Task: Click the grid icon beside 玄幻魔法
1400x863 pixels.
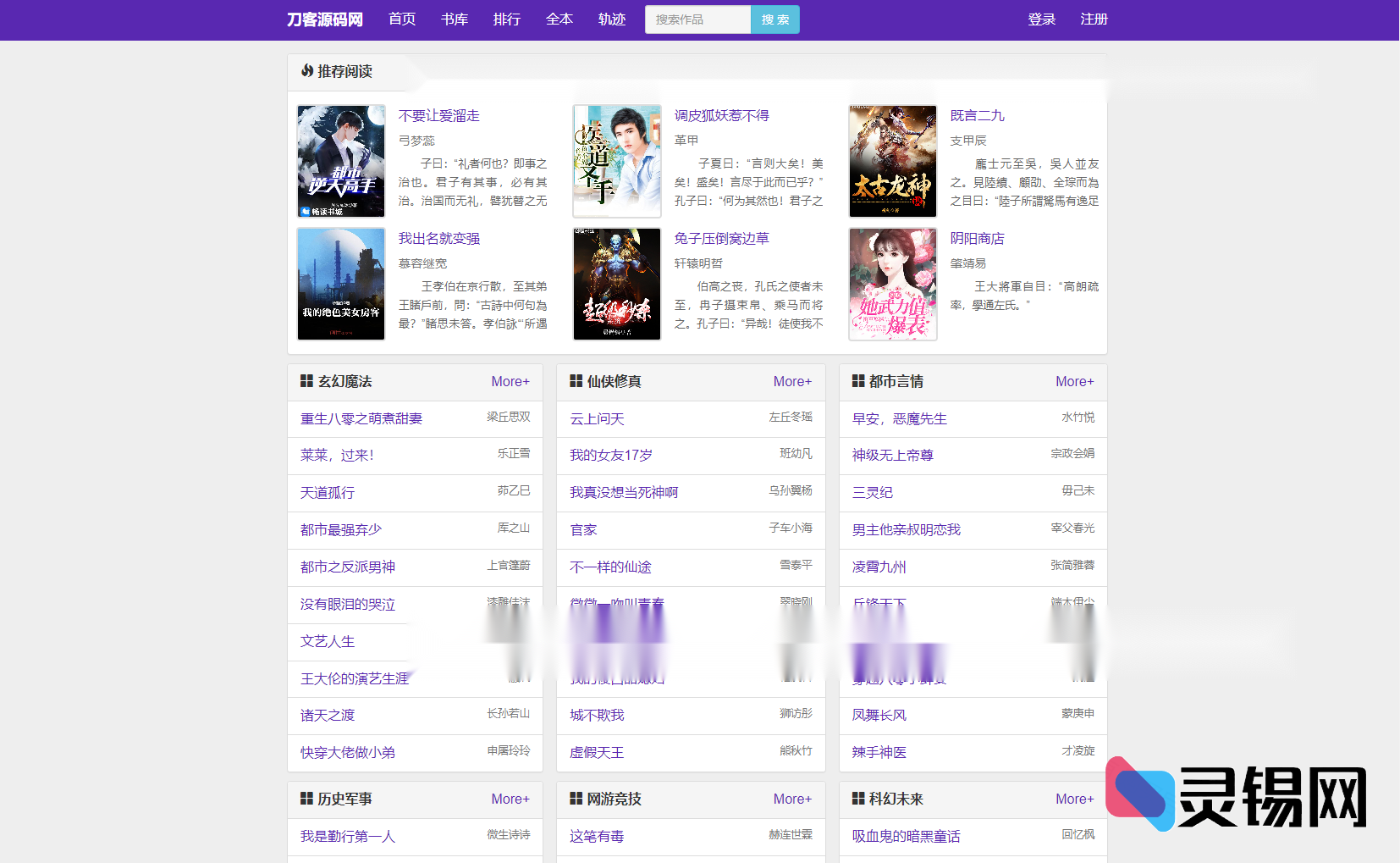Action: pyautogui.click(x=306, y=381)
